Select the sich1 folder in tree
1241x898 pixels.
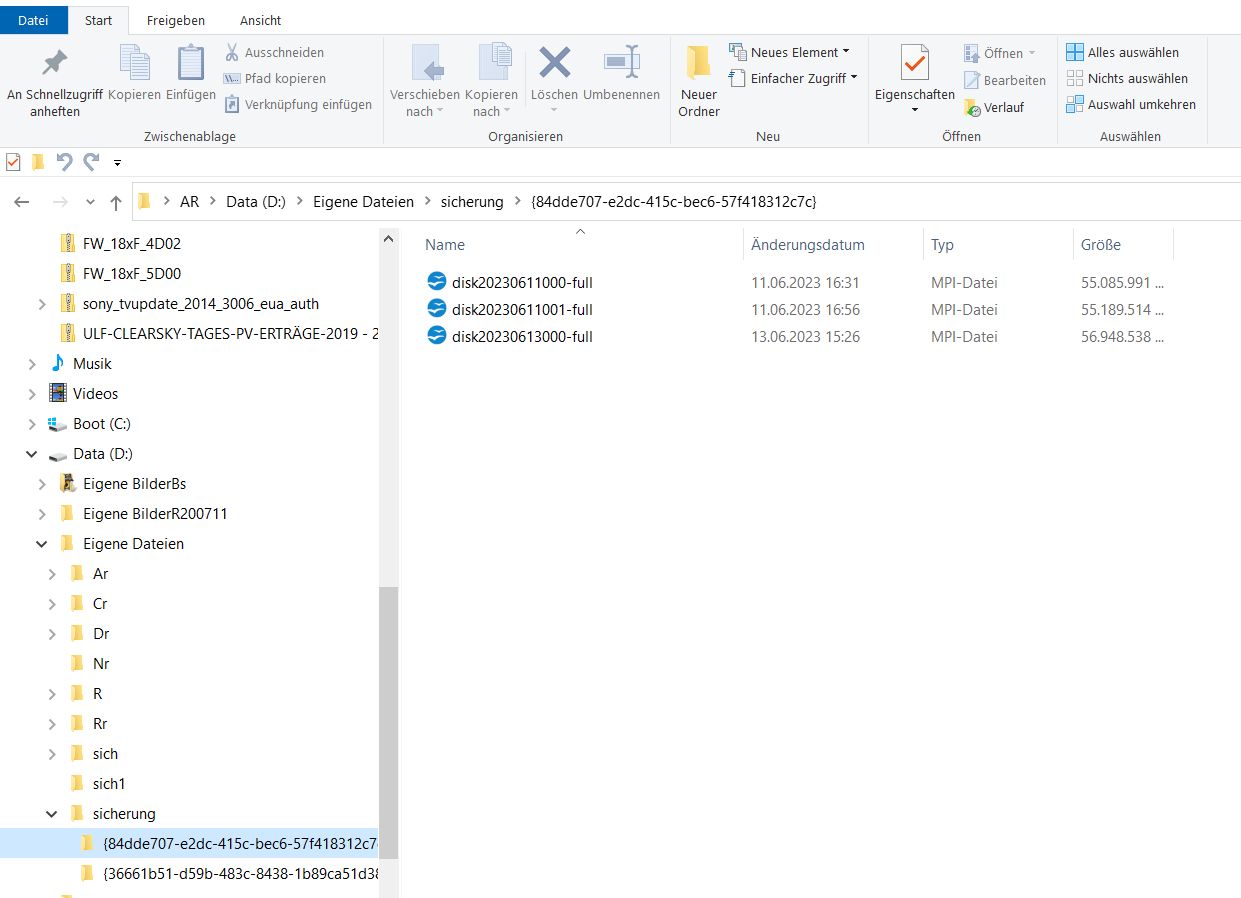pos(109,784)
